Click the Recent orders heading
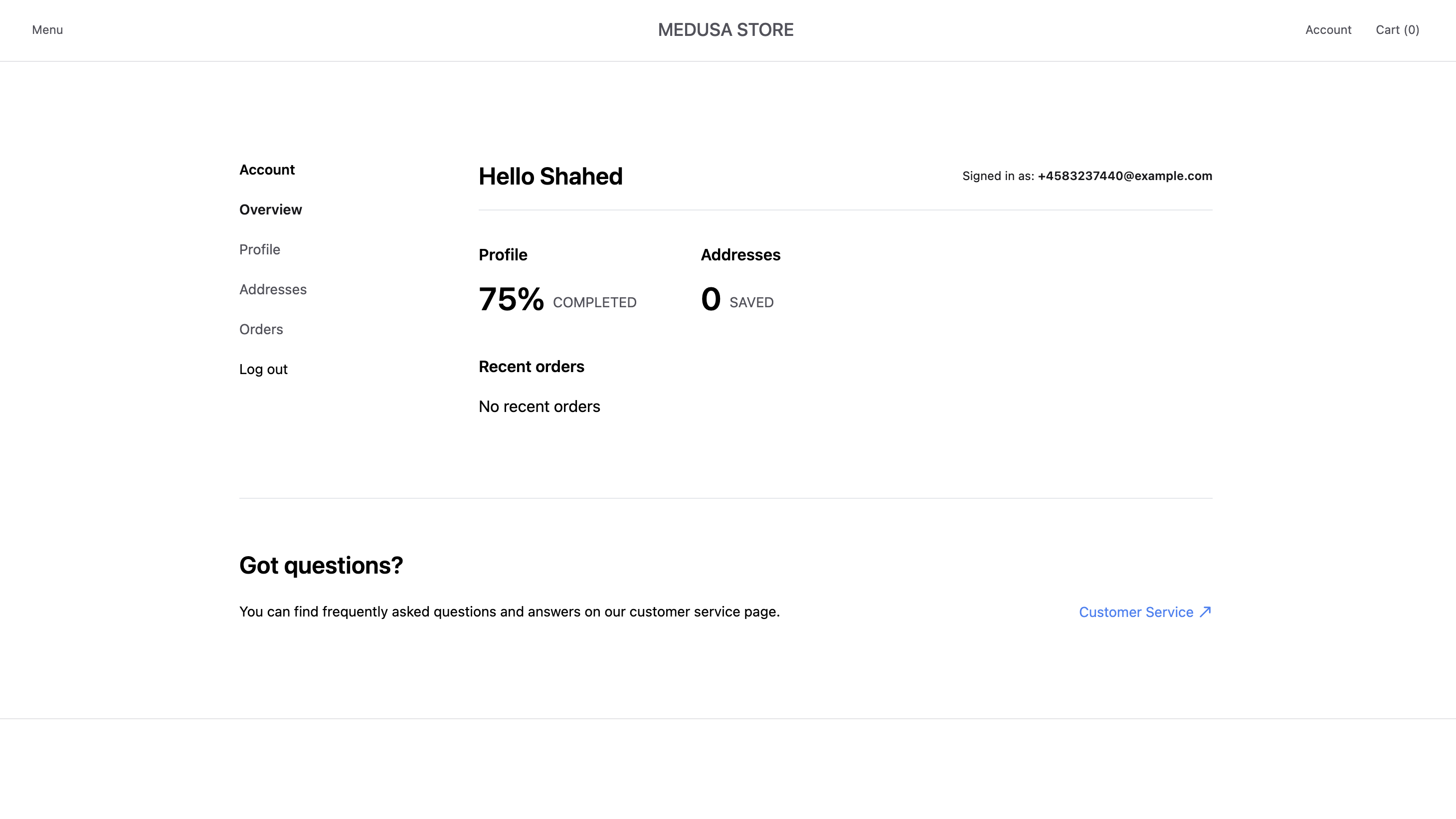The width and height of the screenshot is (1456, 819). point(532,366)
